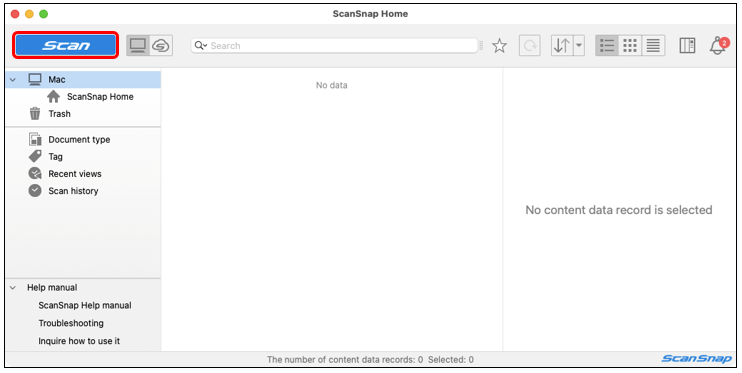The height and width of the screenshot is (373, 742).
Task: Switch to thumbnail grid view
Action: (630, 46)
